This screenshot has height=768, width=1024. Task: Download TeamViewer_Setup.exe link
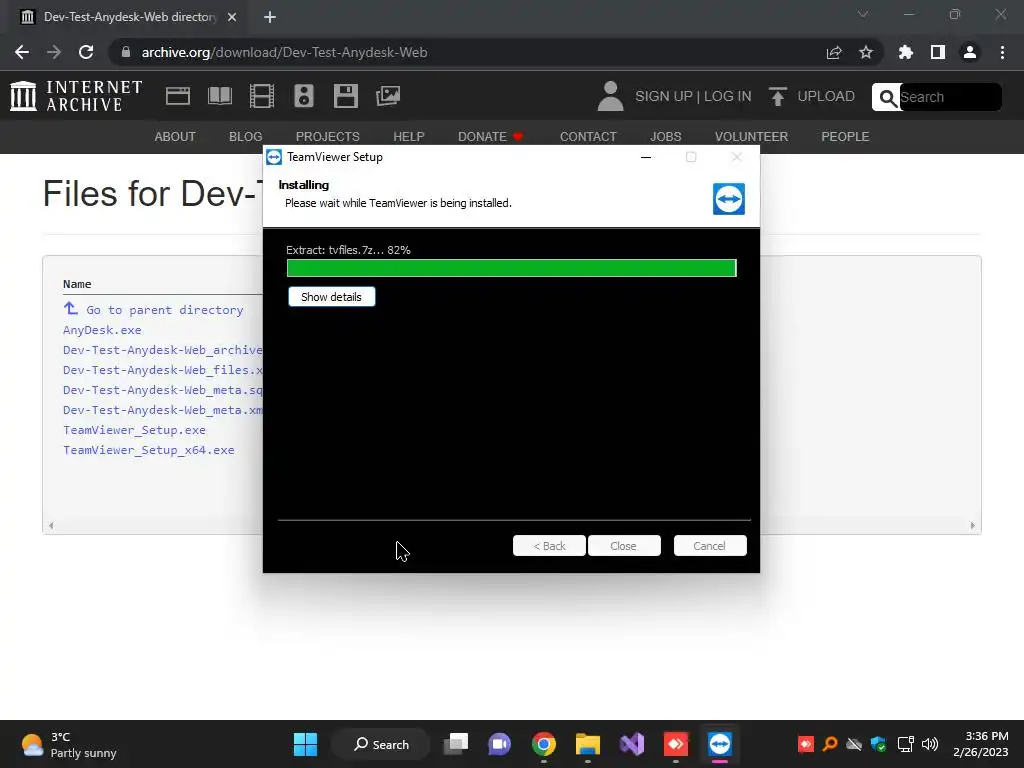pos(135,430)
